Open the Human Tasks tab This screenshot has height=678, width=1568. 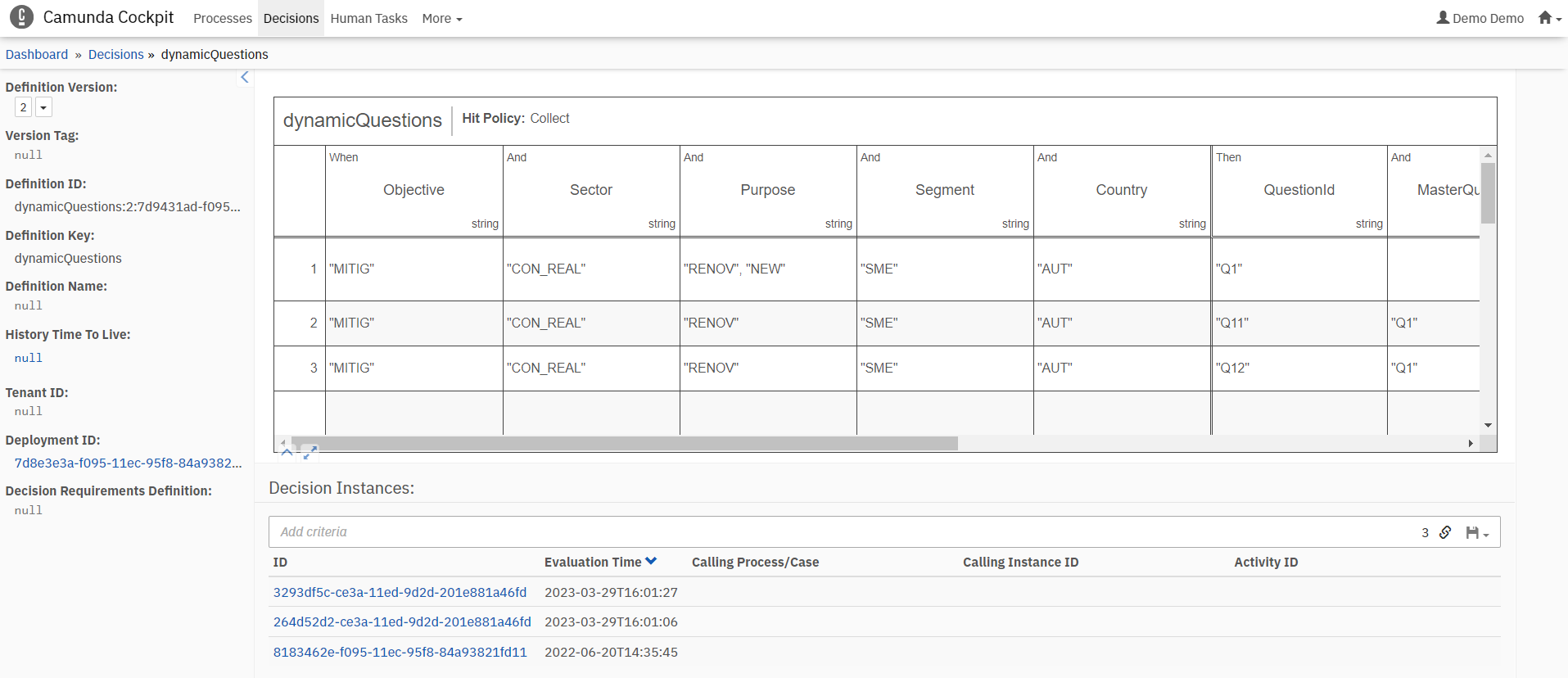tap(368, 18)
